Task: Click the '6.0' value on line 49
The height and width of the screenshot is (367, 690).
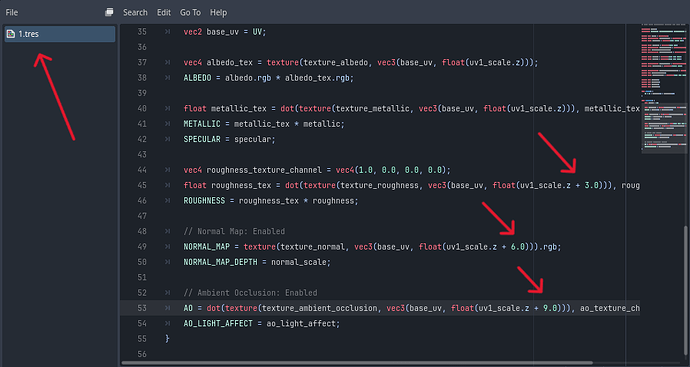Action: pos(518,246)
